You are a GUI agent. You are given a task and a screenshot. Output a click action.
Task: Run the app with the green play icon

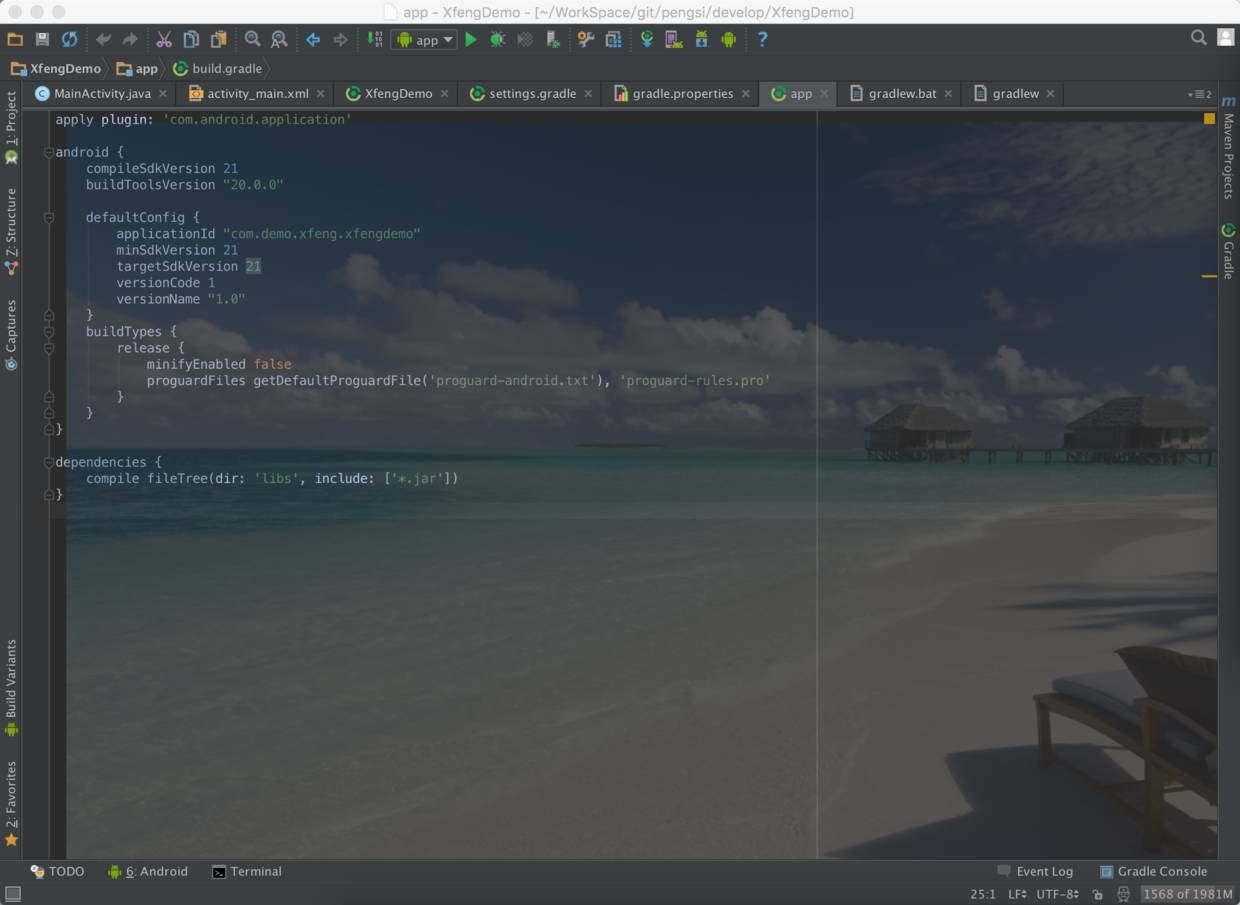point(470,40)
